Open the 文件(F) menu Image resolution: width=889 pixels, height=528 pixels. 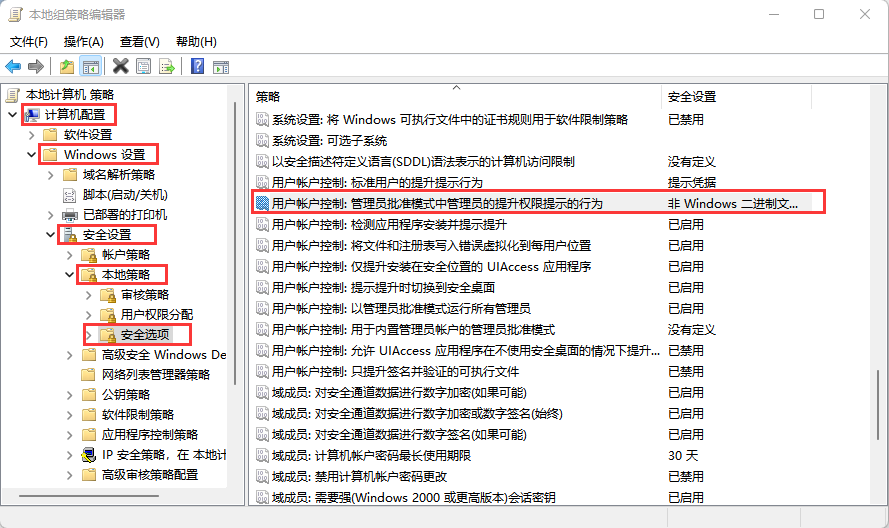click(x=29, y=41)
